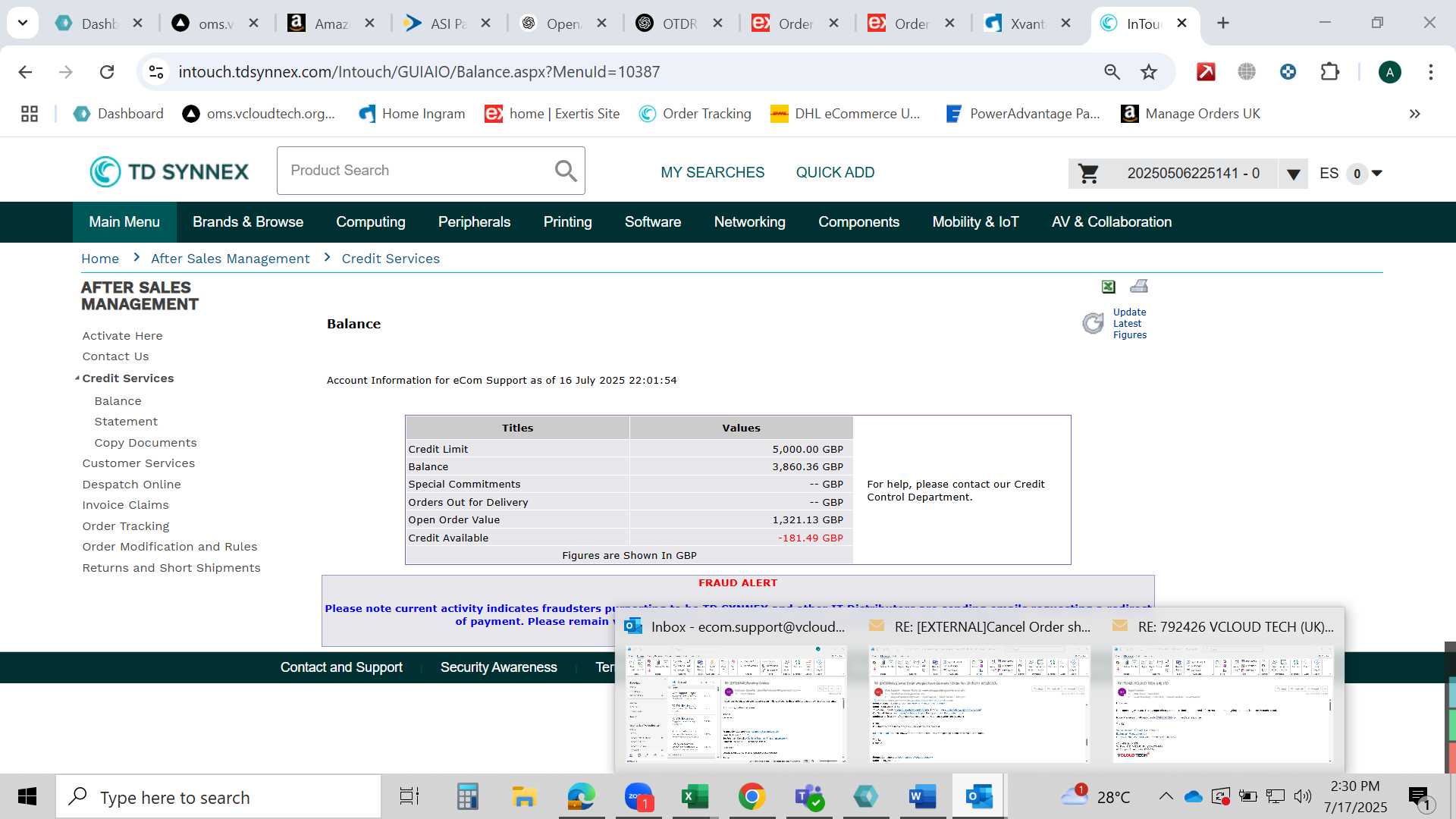
Task: Open the Networking menu
Action: click(x=749, y=222)
